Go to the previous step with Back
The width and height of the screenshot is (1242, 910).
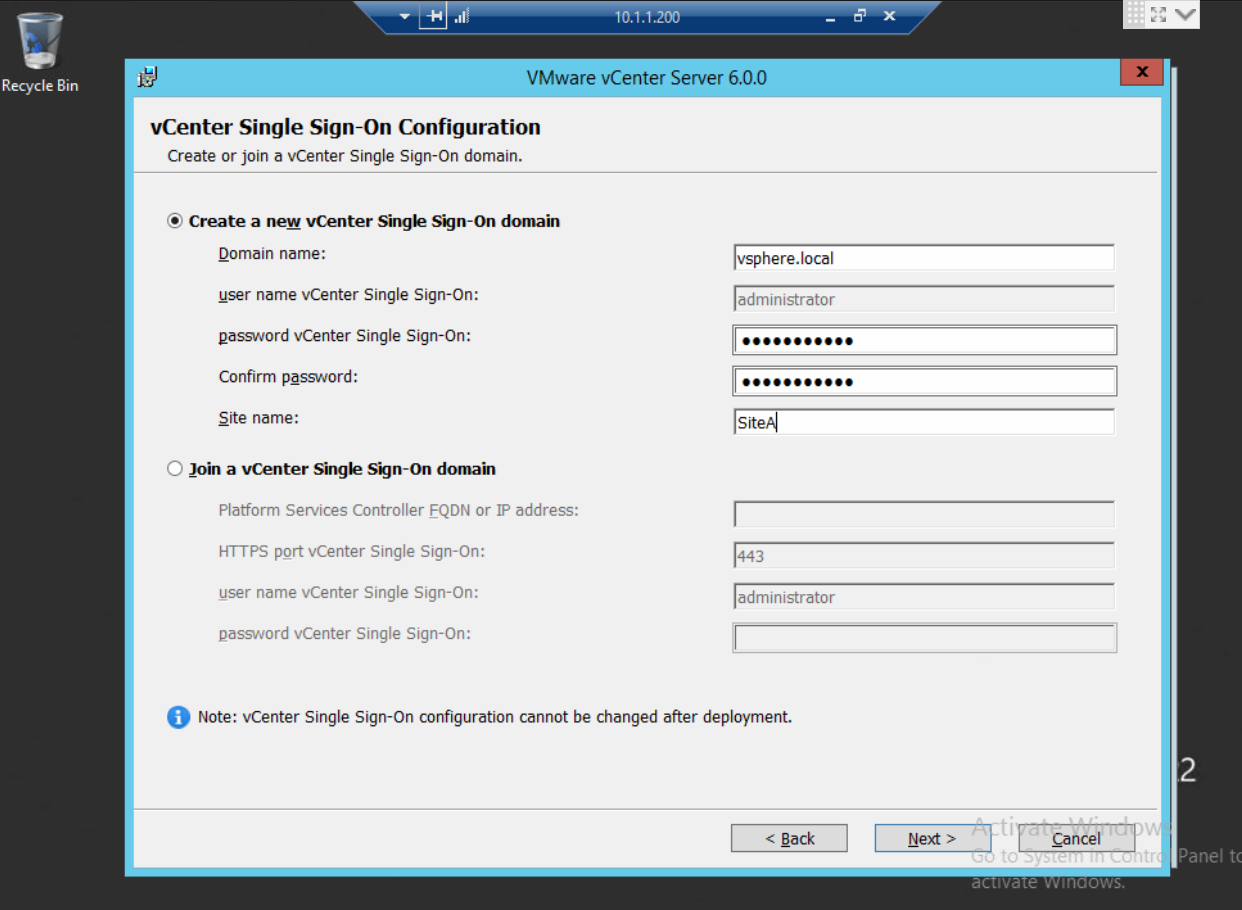click(789, 838)
